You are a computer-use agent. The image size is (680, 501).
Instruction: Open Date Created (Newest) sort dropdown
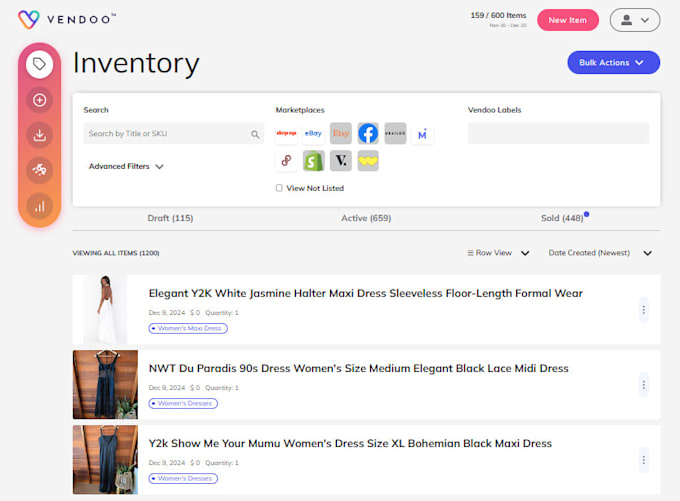tap(600, 253)
